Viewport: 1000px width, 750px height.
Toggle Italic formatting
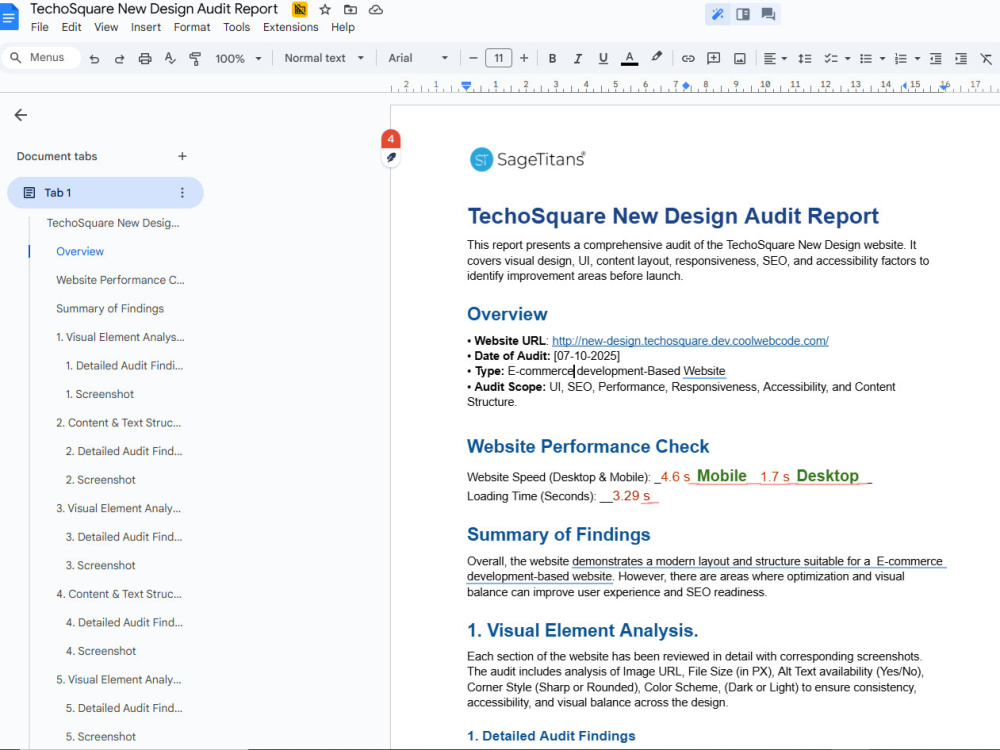tap(577, 59)
